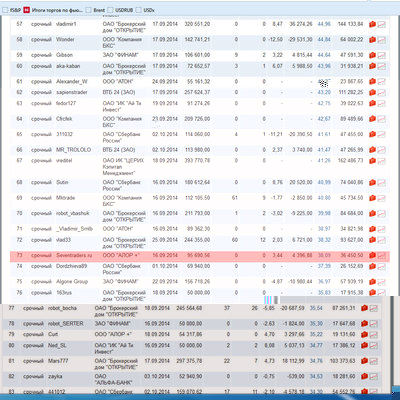
Task: Open chart icon in Mars777 row
Action: pos(374,361)
